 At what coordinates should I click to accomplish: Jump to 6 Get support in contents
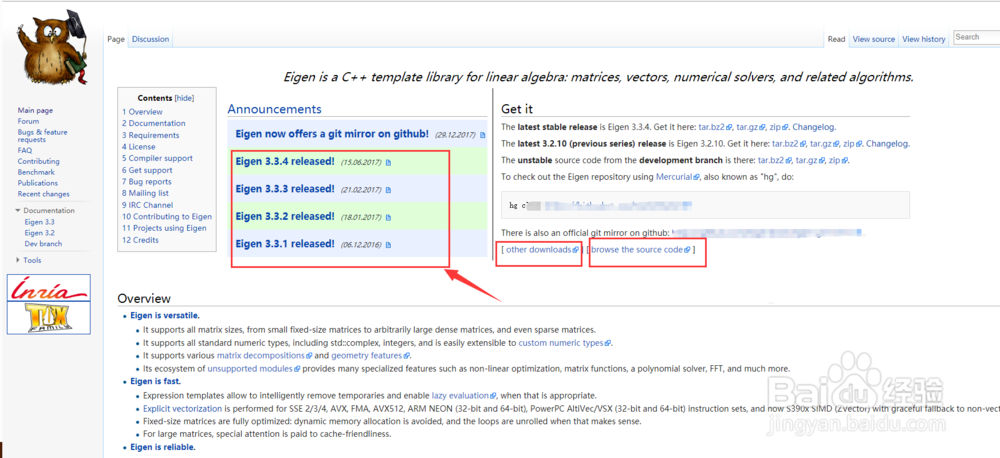pos(147,170)
